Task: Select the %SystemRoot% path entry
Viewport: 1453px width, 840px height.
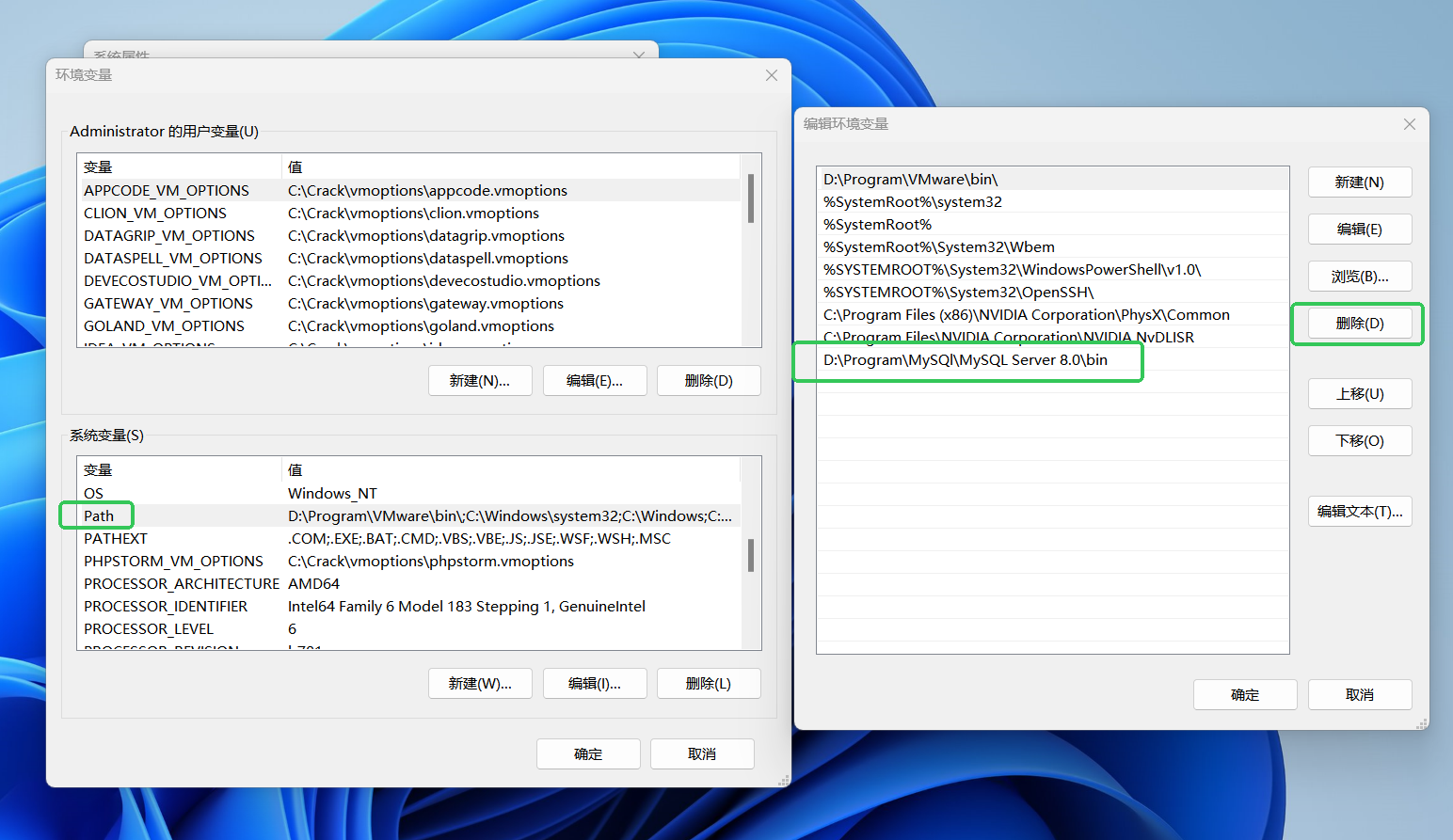Action: point(1053,225)
